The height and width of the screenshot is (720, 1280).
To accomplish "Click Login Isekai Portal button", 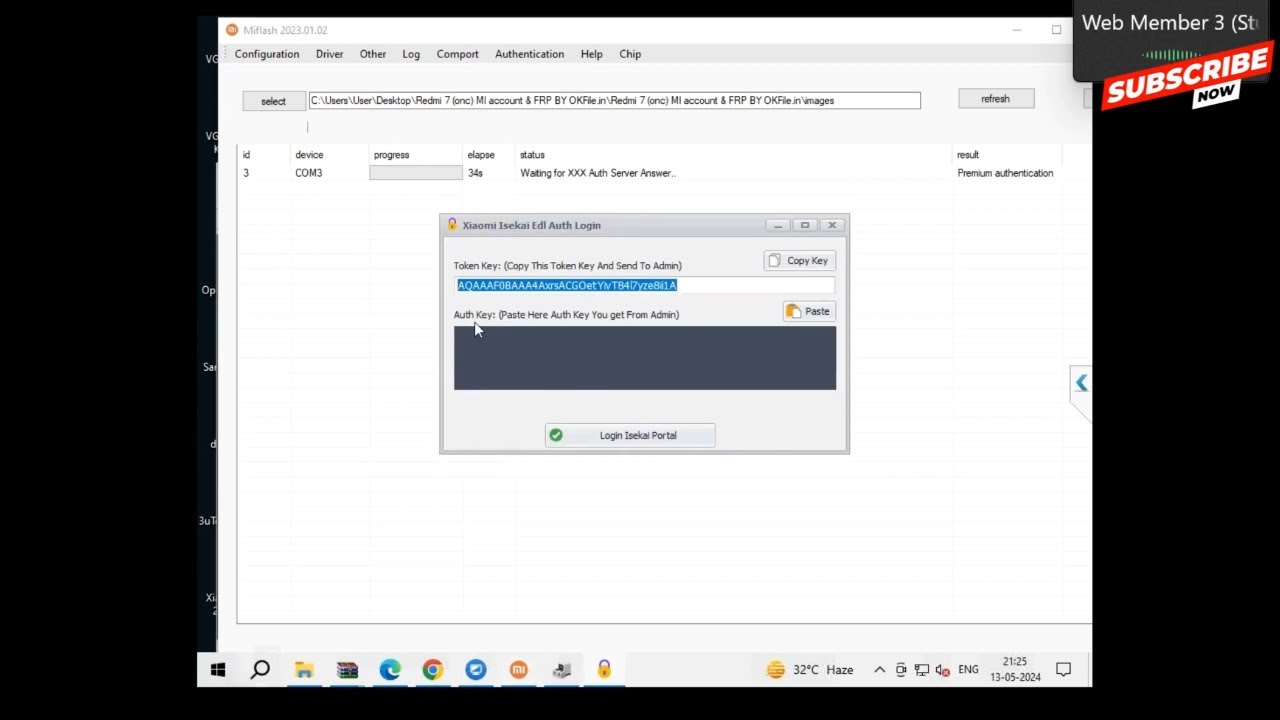I will [x=630, y=435].
